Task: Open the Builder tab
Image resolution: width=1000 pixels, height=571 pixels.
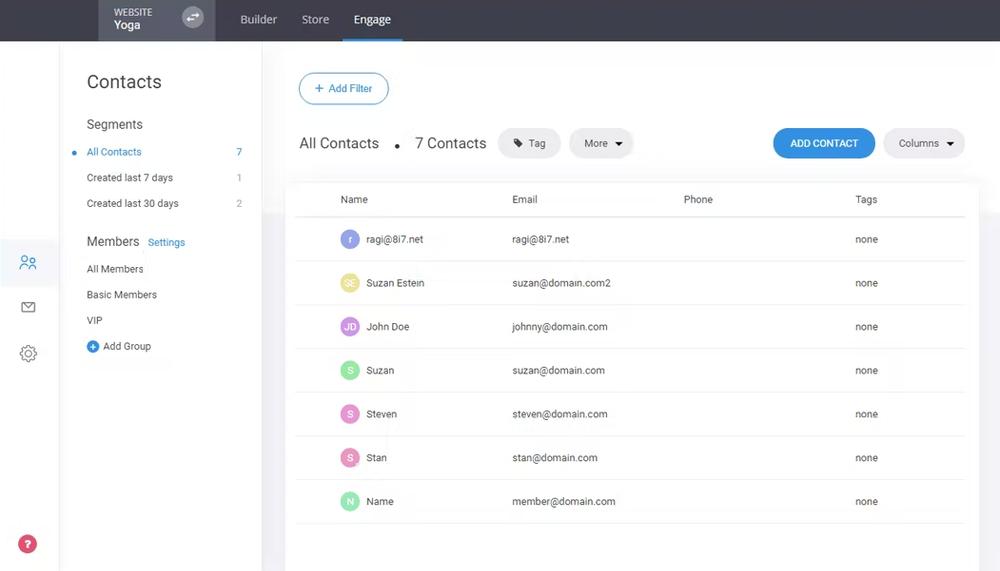Action: point(258,20)
